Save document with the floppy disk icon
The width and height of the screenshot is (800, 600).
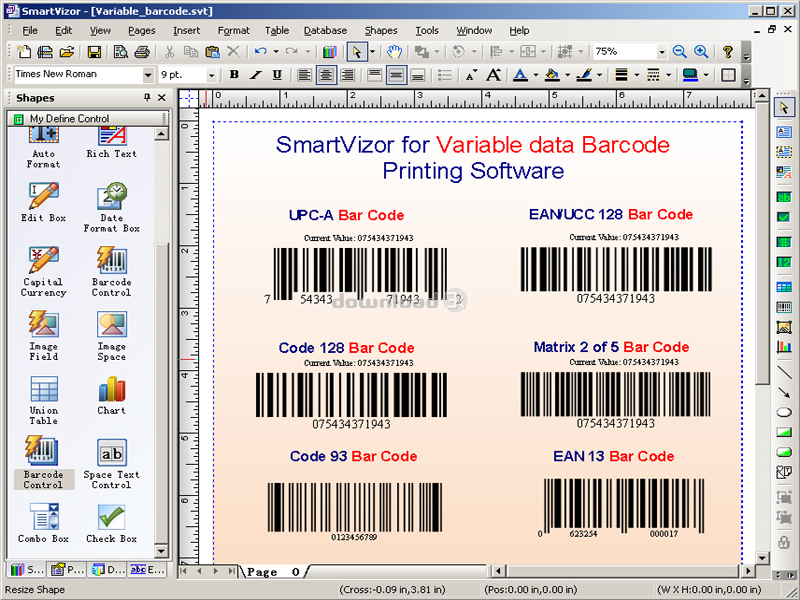coord(94,52)
